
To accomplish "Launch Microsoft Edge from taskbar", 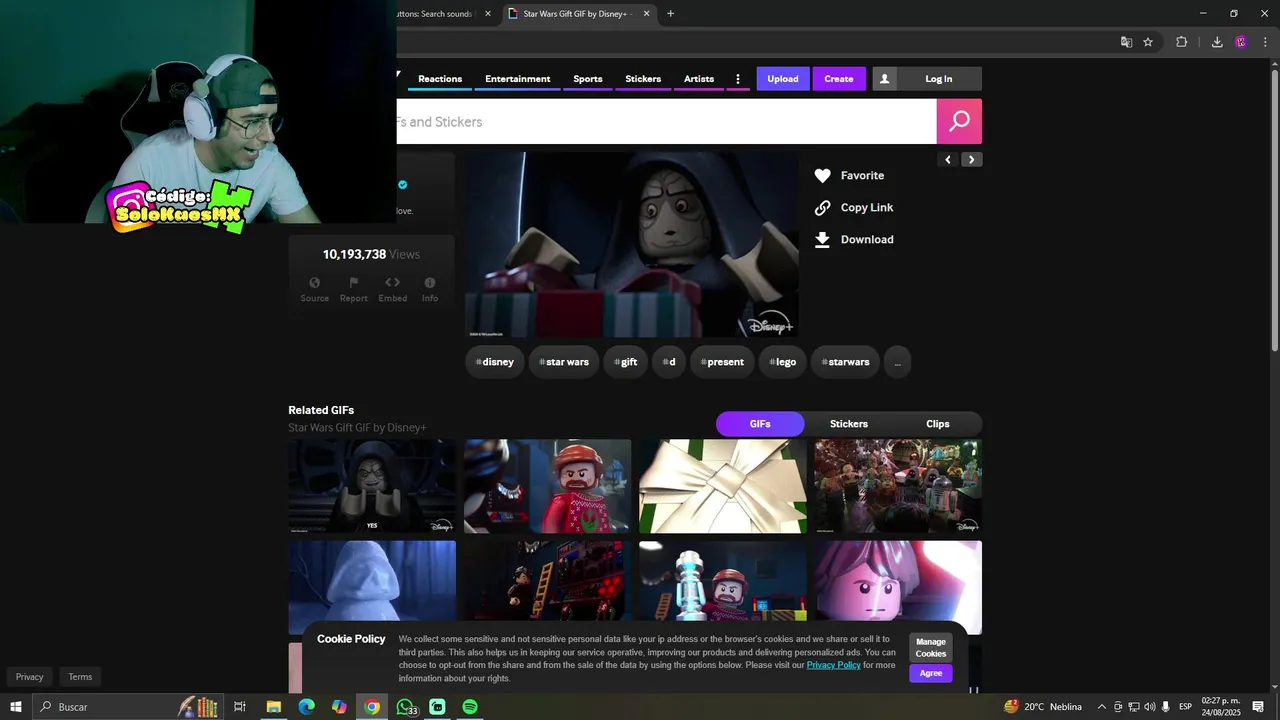I will [306, 707].
